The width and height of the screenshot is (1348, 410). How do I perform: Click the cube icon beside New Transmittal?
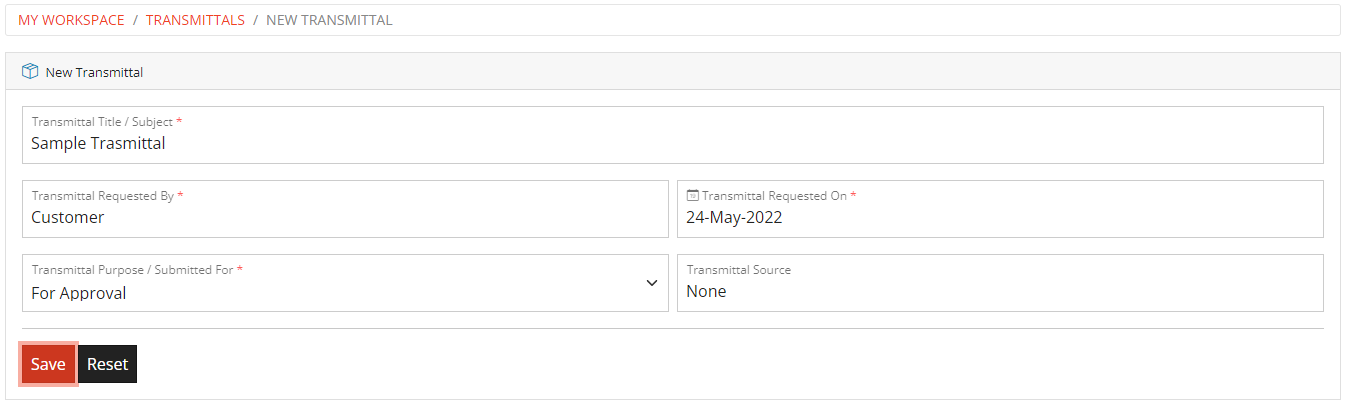click(30, 72)
